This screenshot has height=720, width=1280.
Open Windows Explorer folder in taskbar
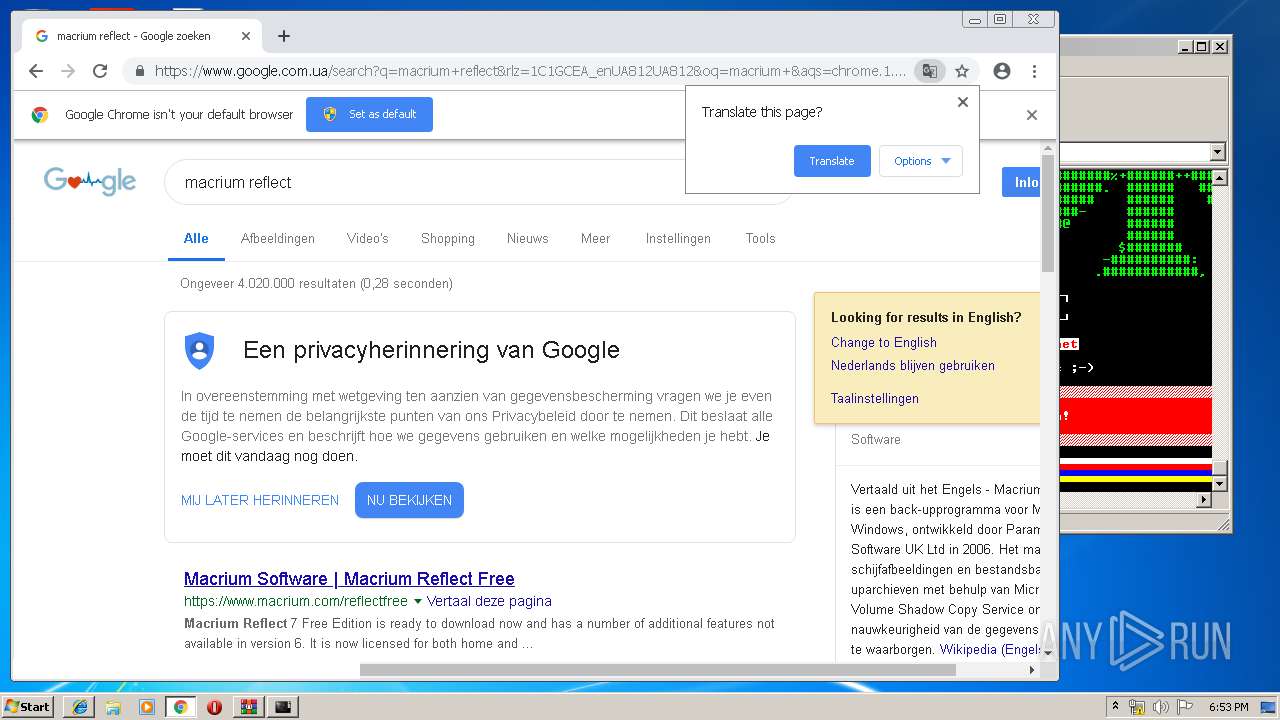click(x=113, y=707)
